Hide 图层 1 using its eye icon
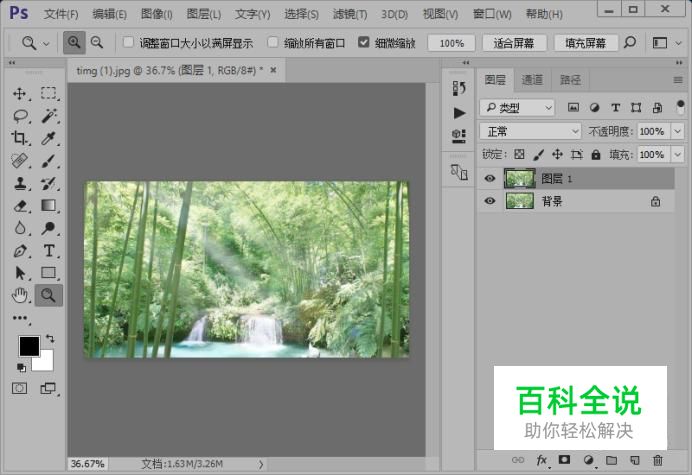Image resolution: width=692 pixels, height=475 pixels. tap(490, 178)
